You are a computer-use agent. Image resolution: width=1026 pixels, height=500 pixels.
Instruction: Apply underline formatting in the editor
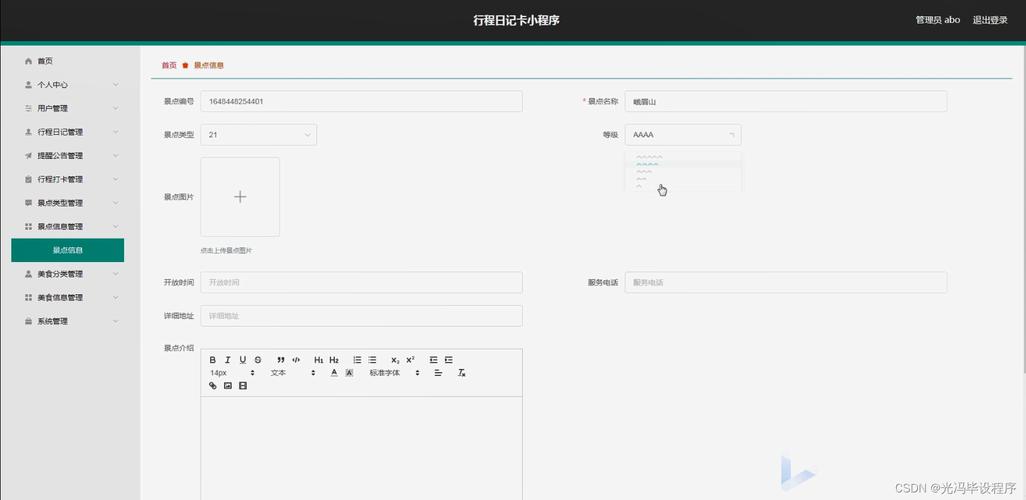(243, 360)
